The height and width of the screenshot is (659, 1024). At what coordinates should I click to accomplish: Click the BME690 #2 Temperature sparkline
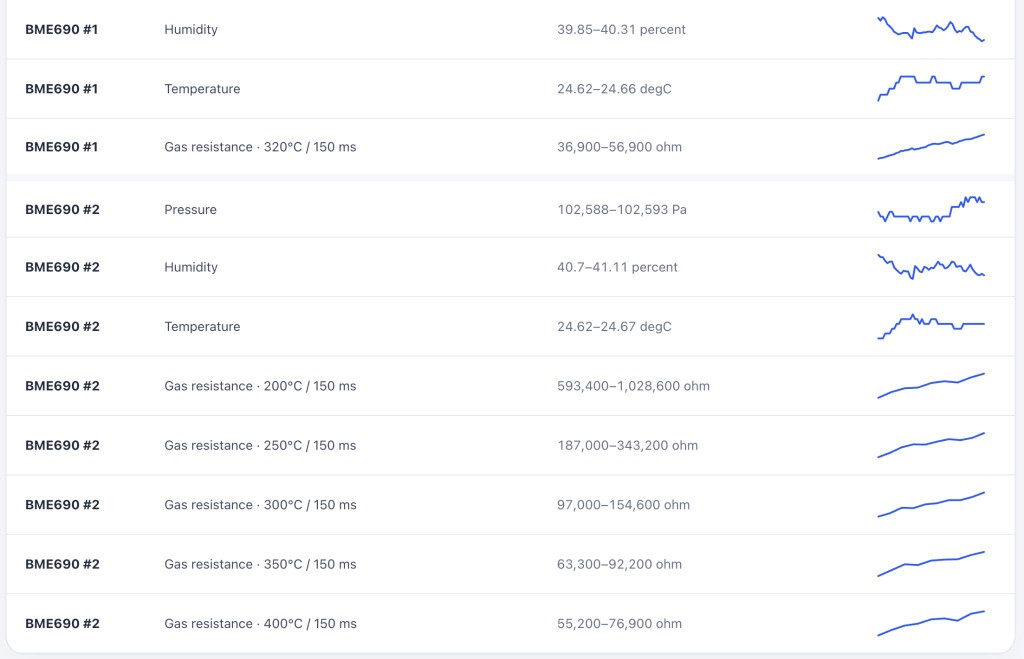pos(931,326)
